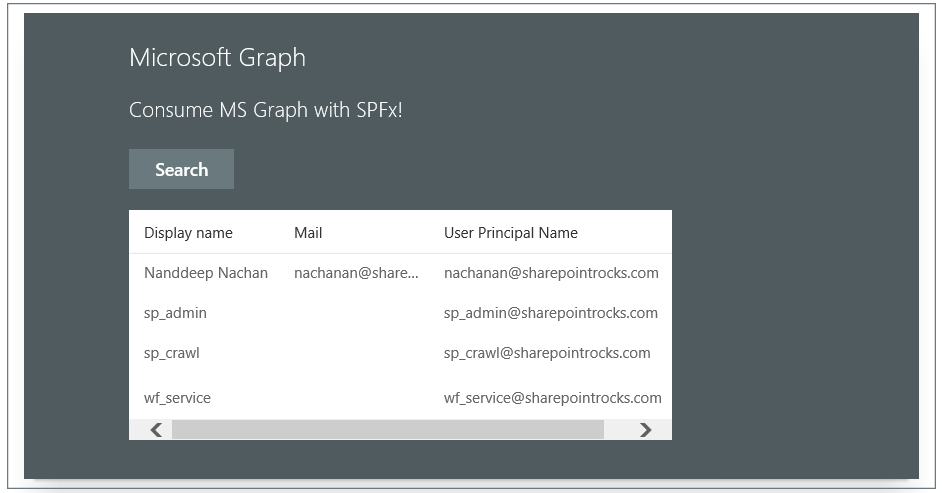The width and height of the screenshot is (942, 493).
Task: Click nachanan@sharepointrocks.com principal name
Action: (x=551, y=273)
